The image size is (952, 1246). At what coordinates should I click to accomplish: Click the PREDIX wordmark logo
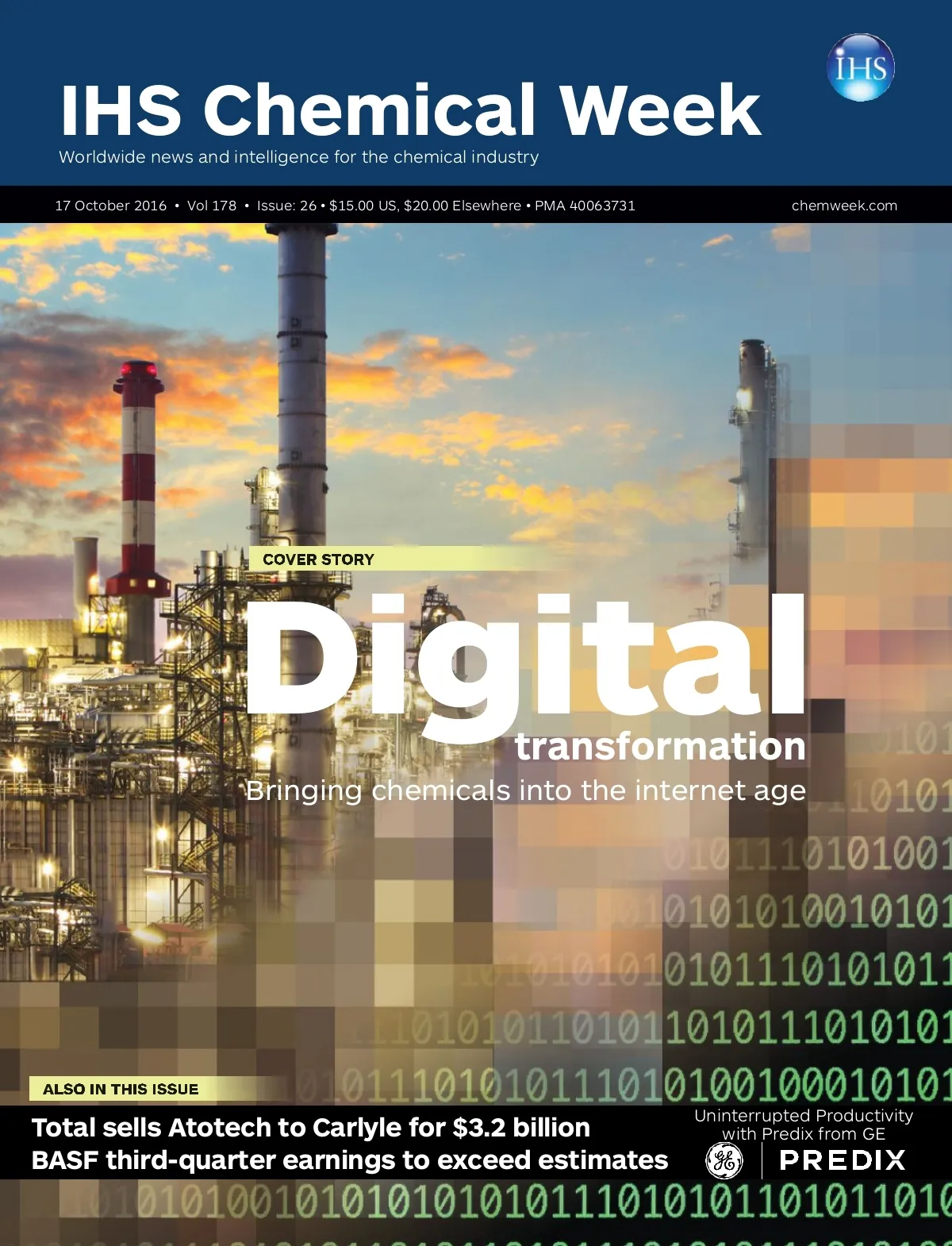[x=843, y=1160]
